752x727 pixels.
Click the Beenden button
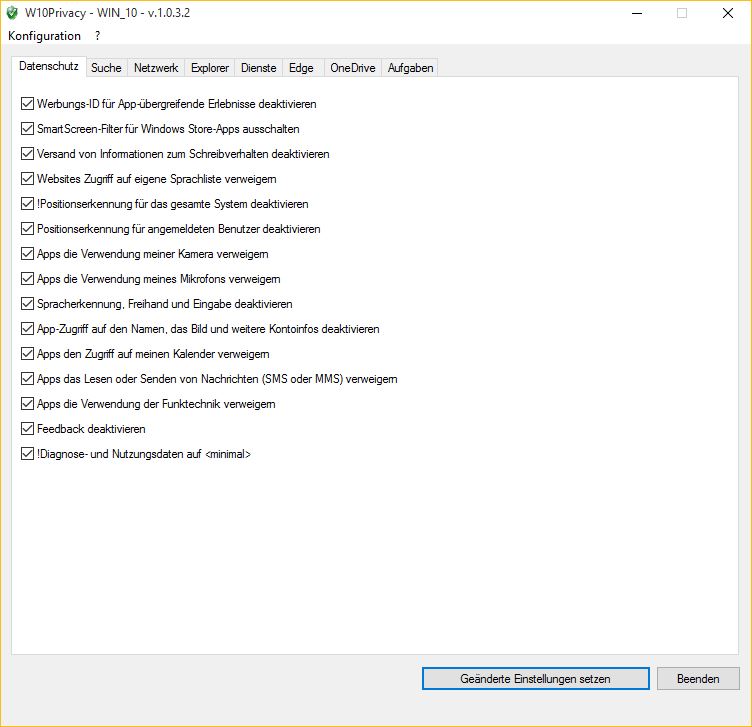tap(698, 679)
